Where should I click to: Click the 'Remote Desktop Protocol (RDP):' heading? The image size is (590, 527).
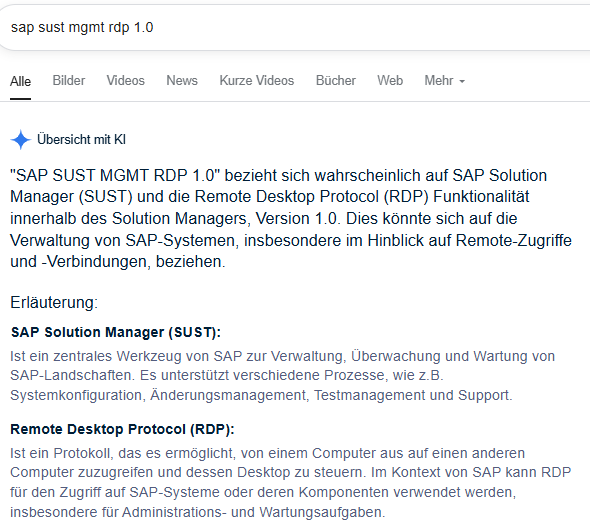pos(122,429)
